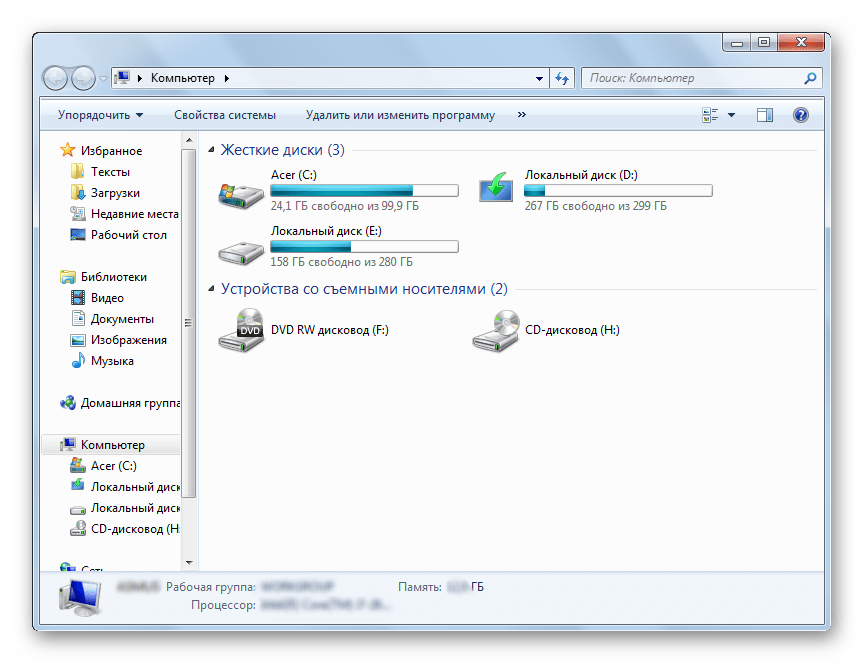Click sidebar scrollbar up arrow

[189, 140]
